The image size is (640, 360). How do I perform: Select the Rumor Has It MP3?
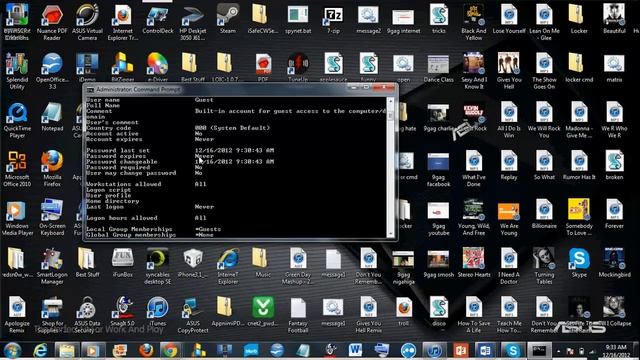(x=579, y=165)
